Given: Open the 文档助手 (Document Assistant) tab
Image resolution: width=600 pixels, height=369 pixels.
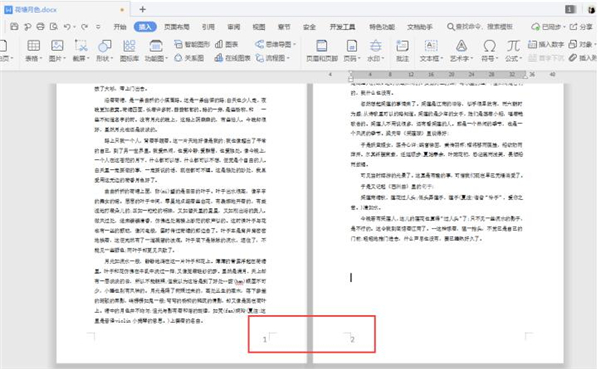Looking at the screenshot, I should [420, 27].
